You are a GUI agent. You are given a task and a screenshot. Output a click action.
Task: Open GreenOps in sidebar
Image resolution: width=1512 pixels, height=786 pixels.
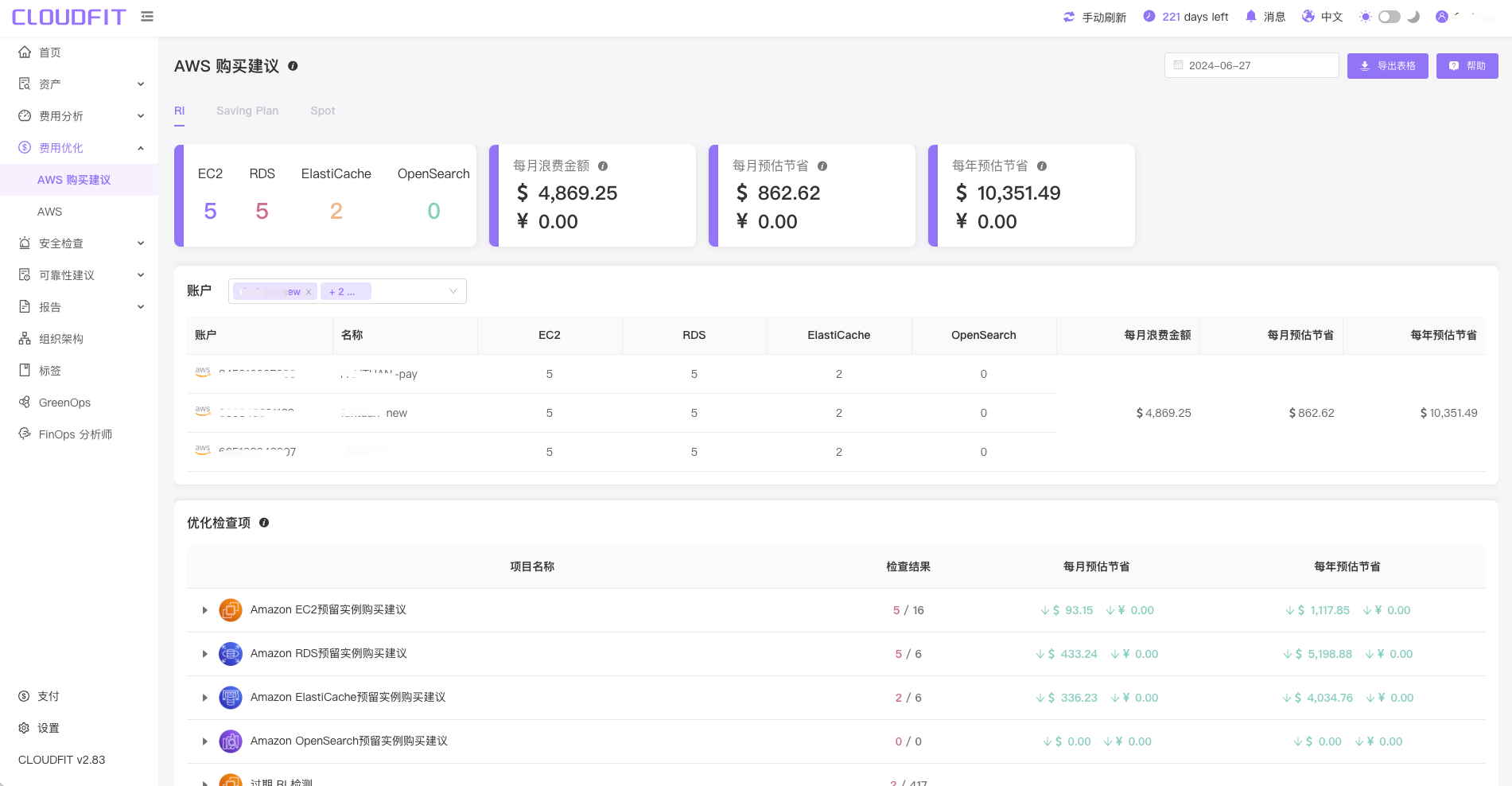click(80, 403)
